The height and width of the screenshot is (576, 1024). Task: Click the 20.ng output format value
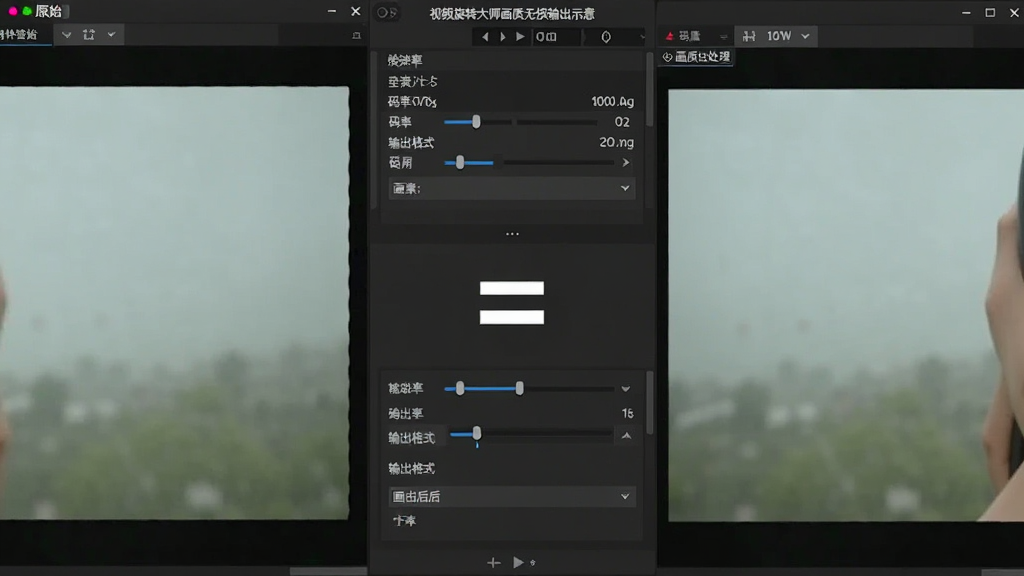coord(616,142)
